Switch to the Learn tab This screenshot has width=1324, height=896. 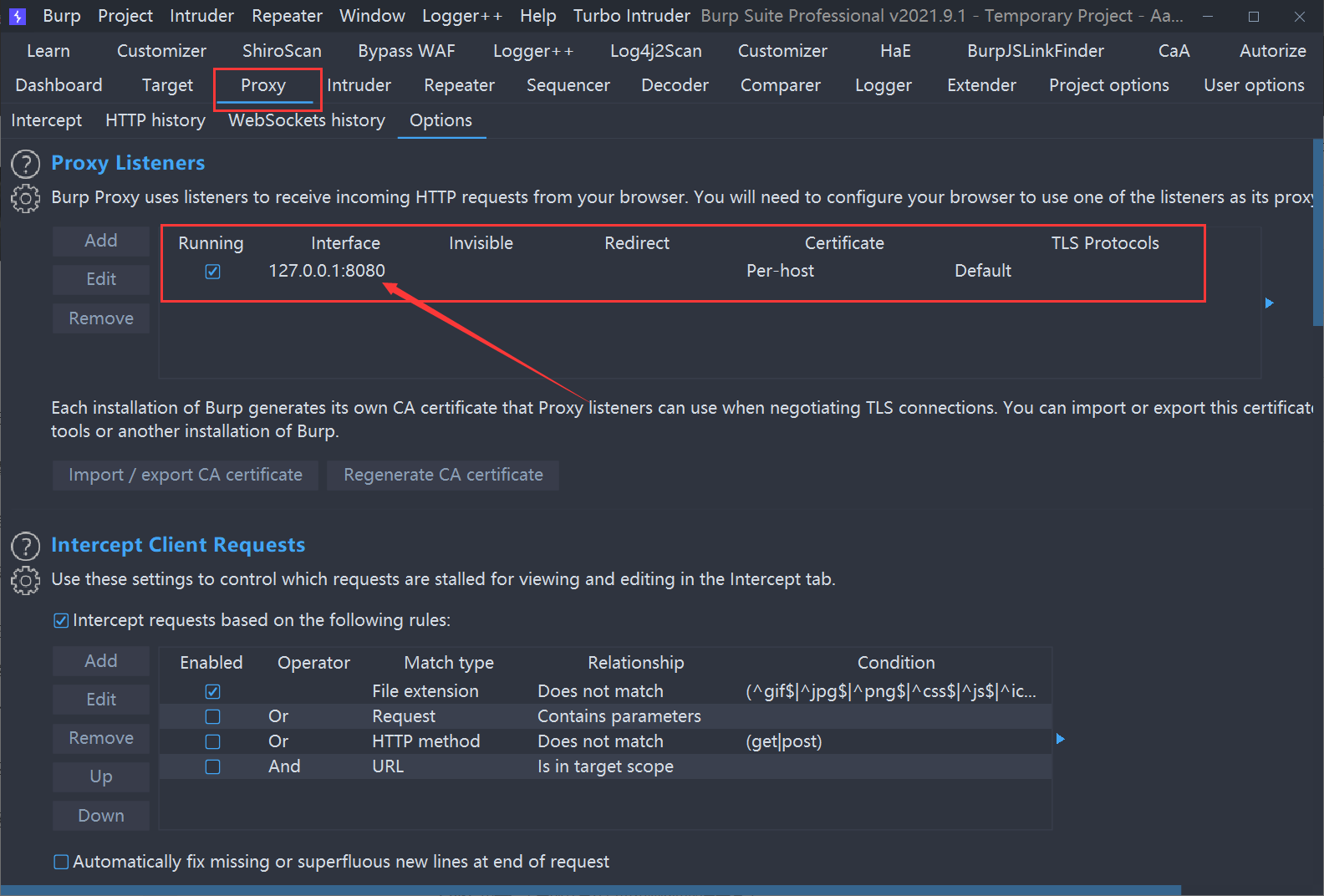pos(48,51)
